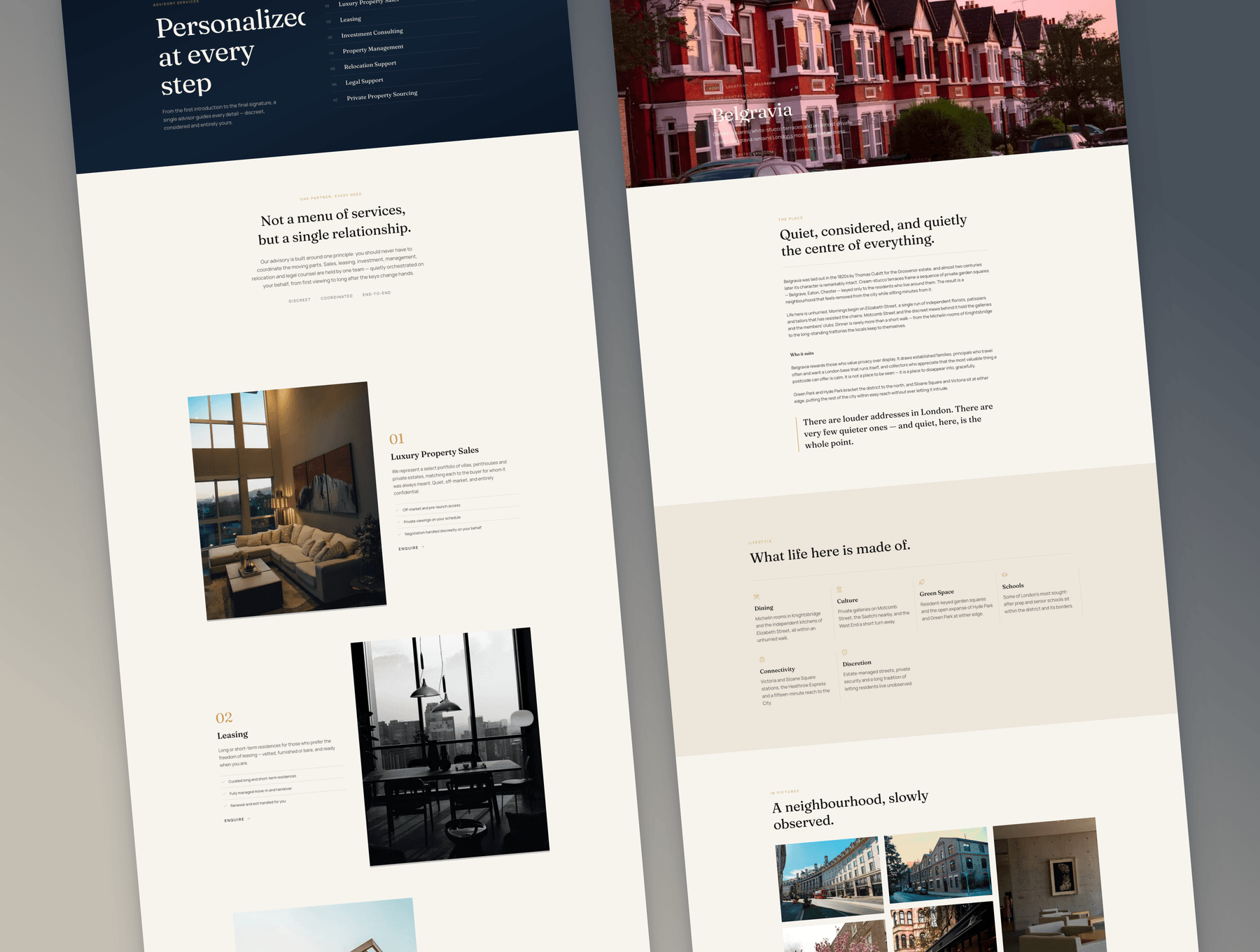Click 'A neighbourhood, slowly observed.' heading
1260x952 pixels.
click(850, 809)
